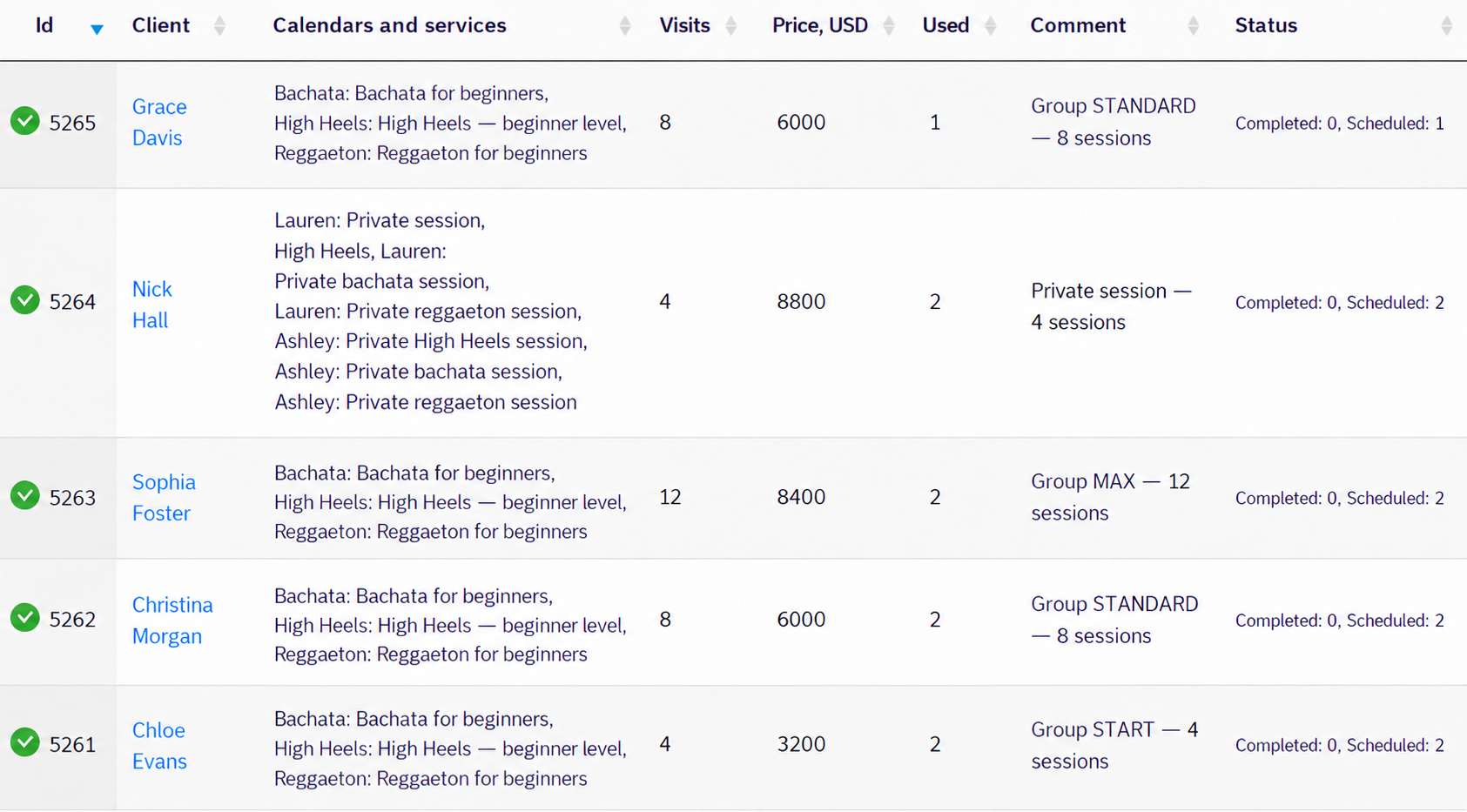Sort by Calendars and services arrows
The height and width of the screenshot is (812, 1467).
coord(625,26)
